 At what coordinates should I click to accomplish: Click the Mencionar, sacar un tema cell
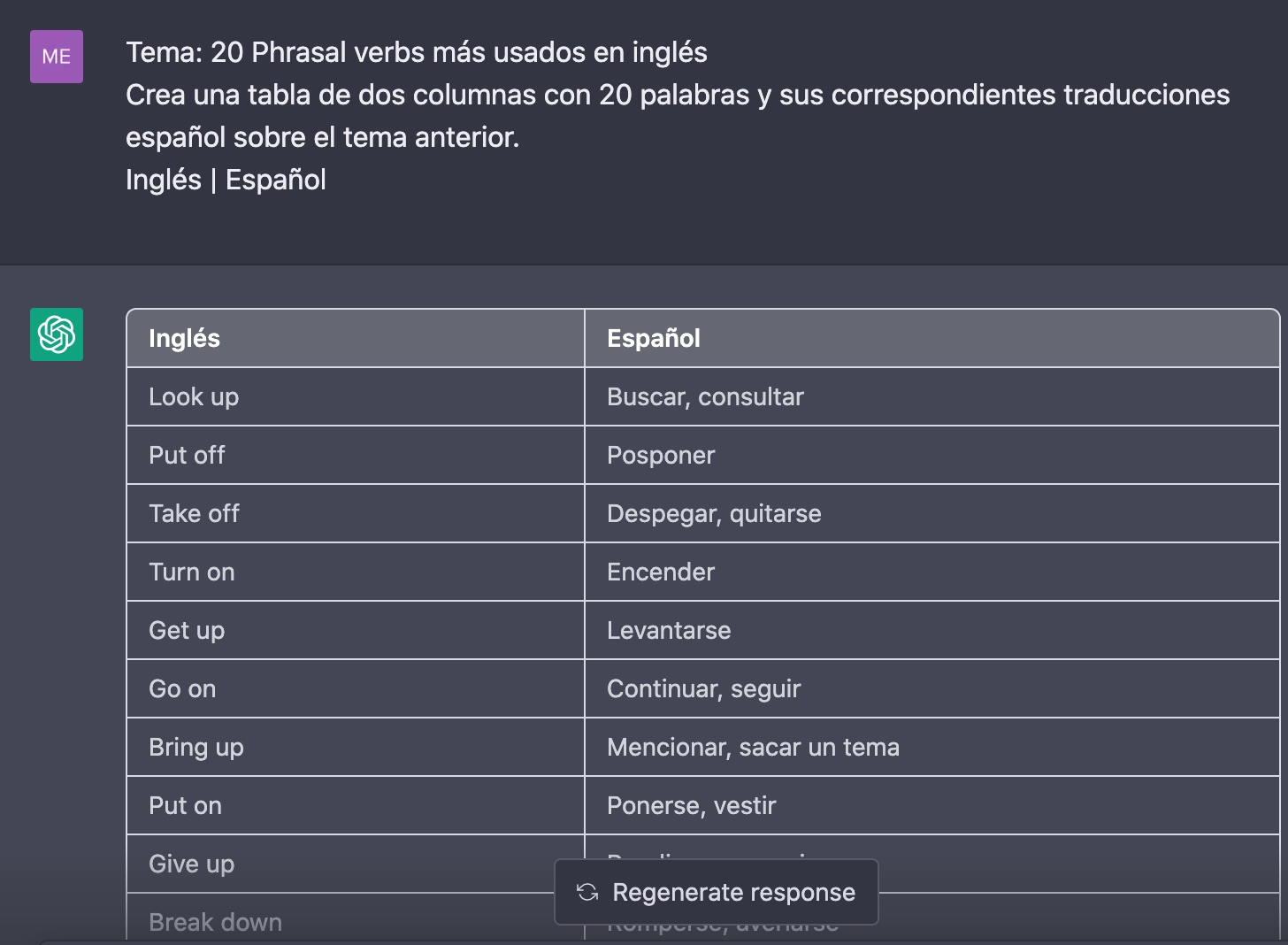pyautogui.click(x=932, y=747)
